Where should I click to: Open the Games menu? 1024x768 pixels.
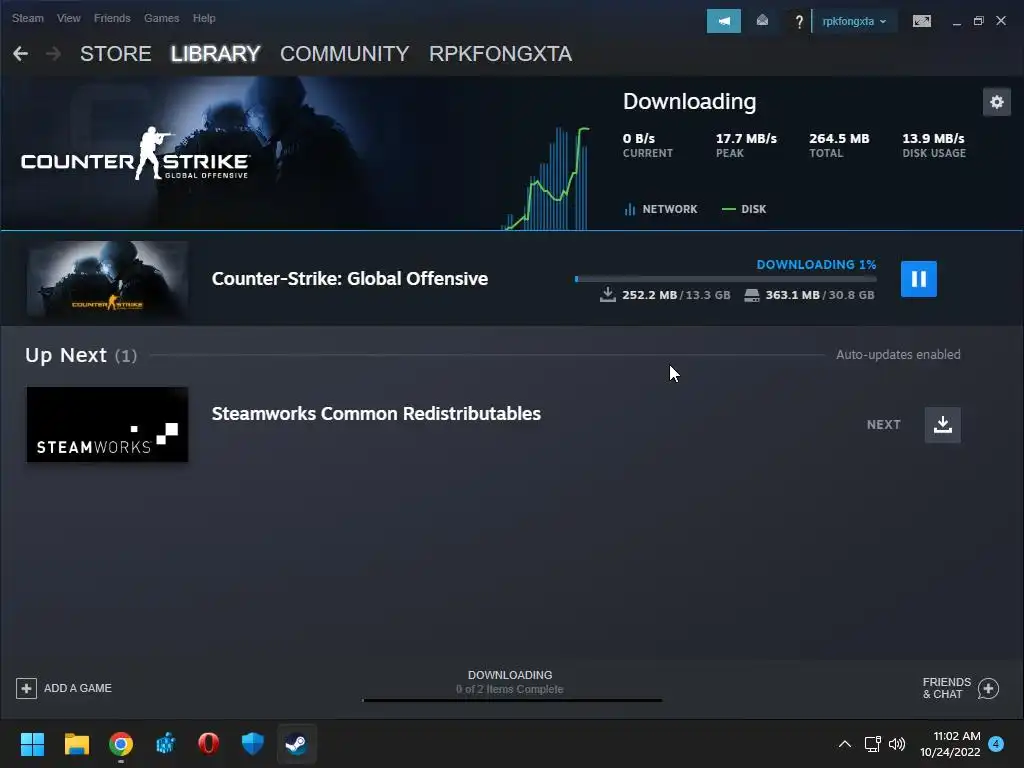click(x=161, y=18)
